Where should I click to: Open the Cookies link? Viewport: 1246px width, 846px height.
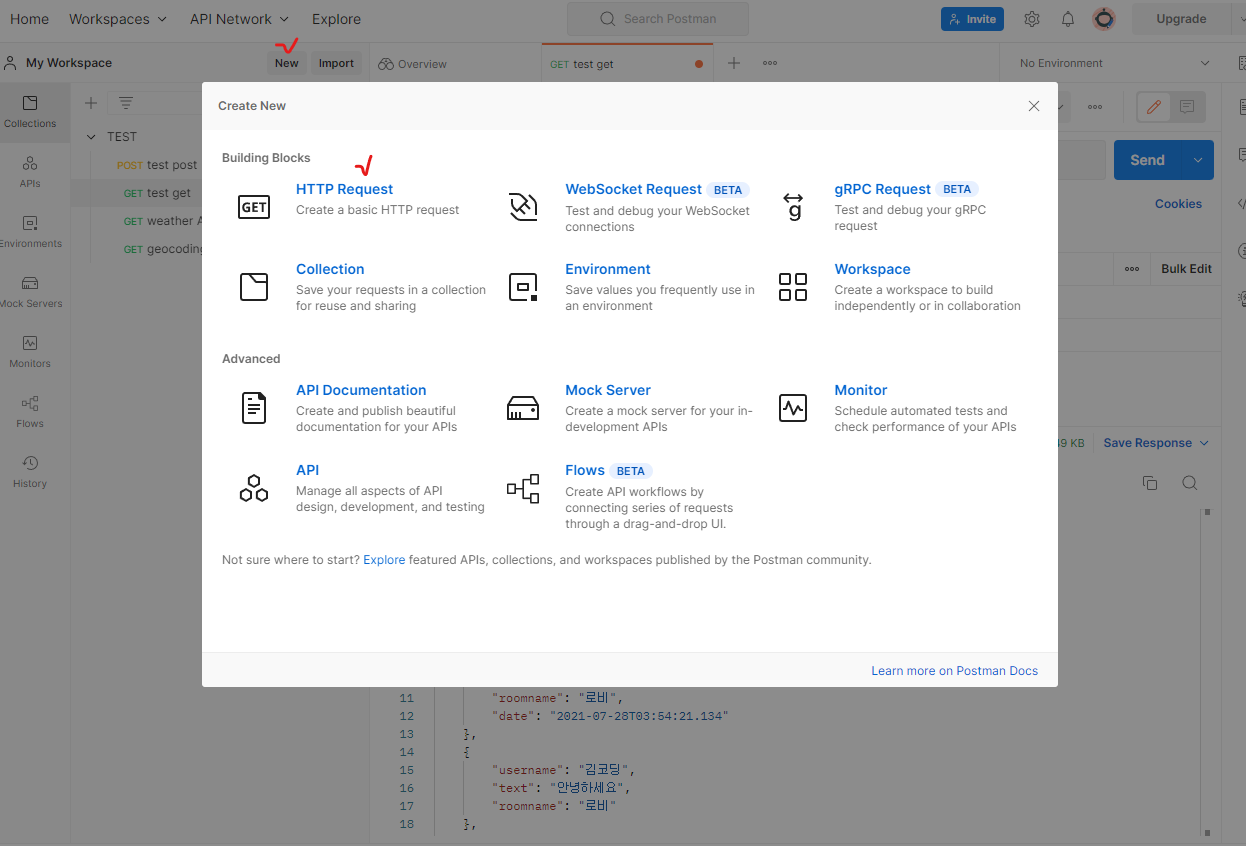pos(1178,204)
